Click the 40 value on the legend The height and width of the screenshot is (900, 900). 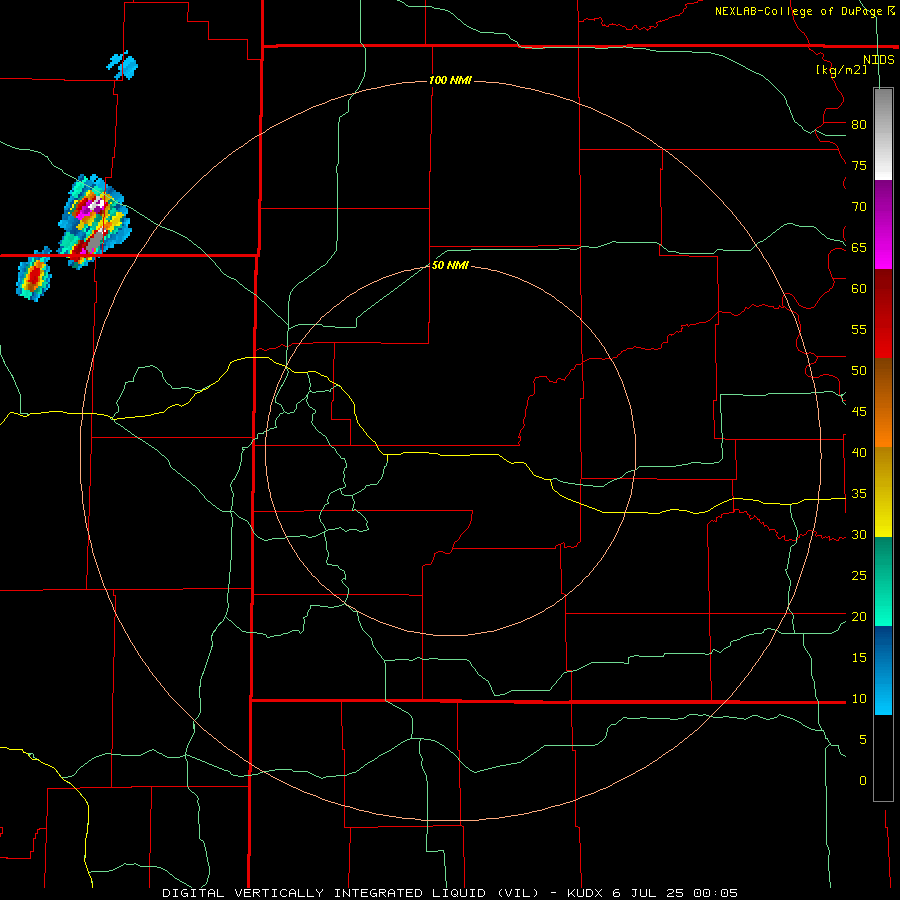[859, 453]
